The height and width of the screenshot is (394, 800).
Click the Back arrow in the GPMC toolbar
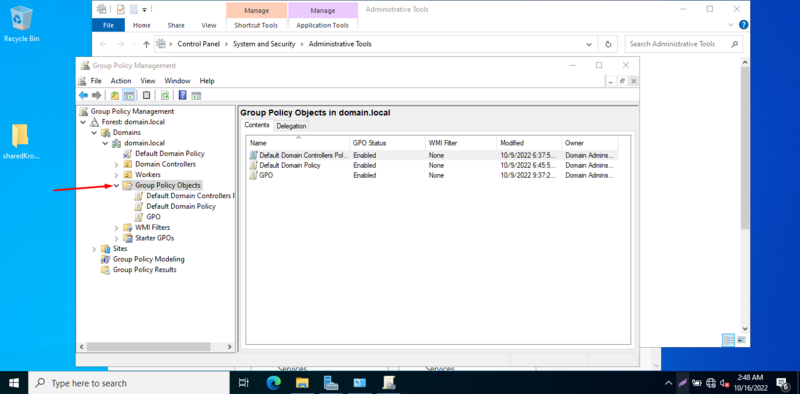click(x=83, y=95)
